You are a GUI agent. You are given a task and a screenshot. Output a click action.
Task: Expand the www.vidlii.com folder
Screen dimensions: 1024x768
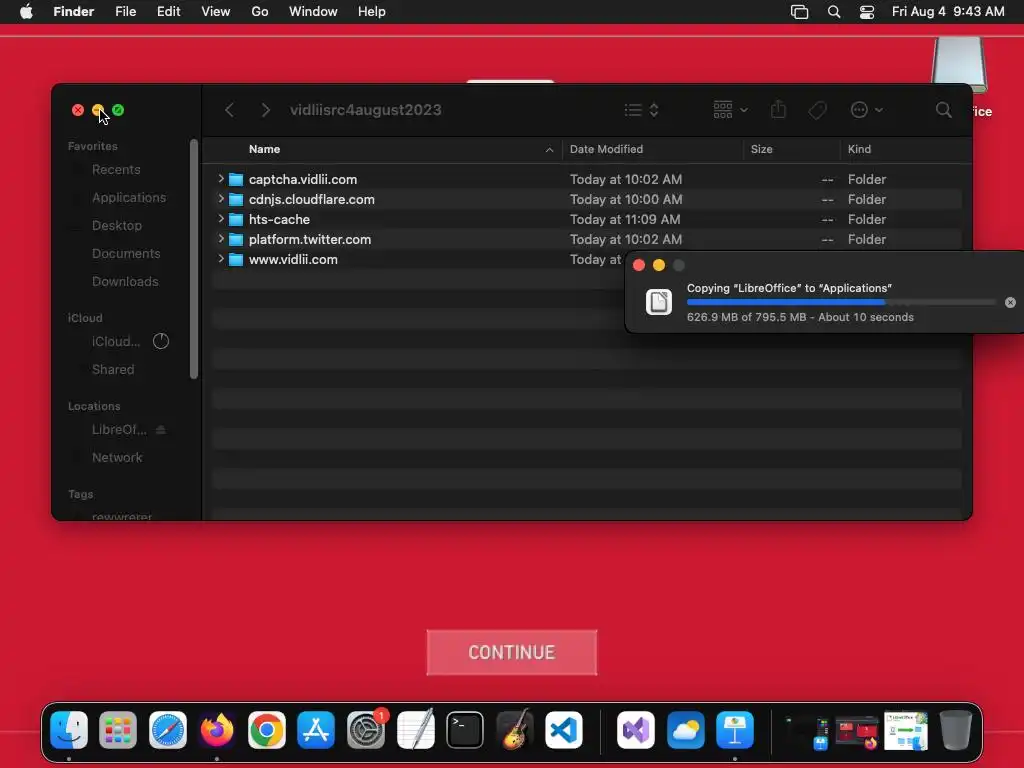point(221,259)
